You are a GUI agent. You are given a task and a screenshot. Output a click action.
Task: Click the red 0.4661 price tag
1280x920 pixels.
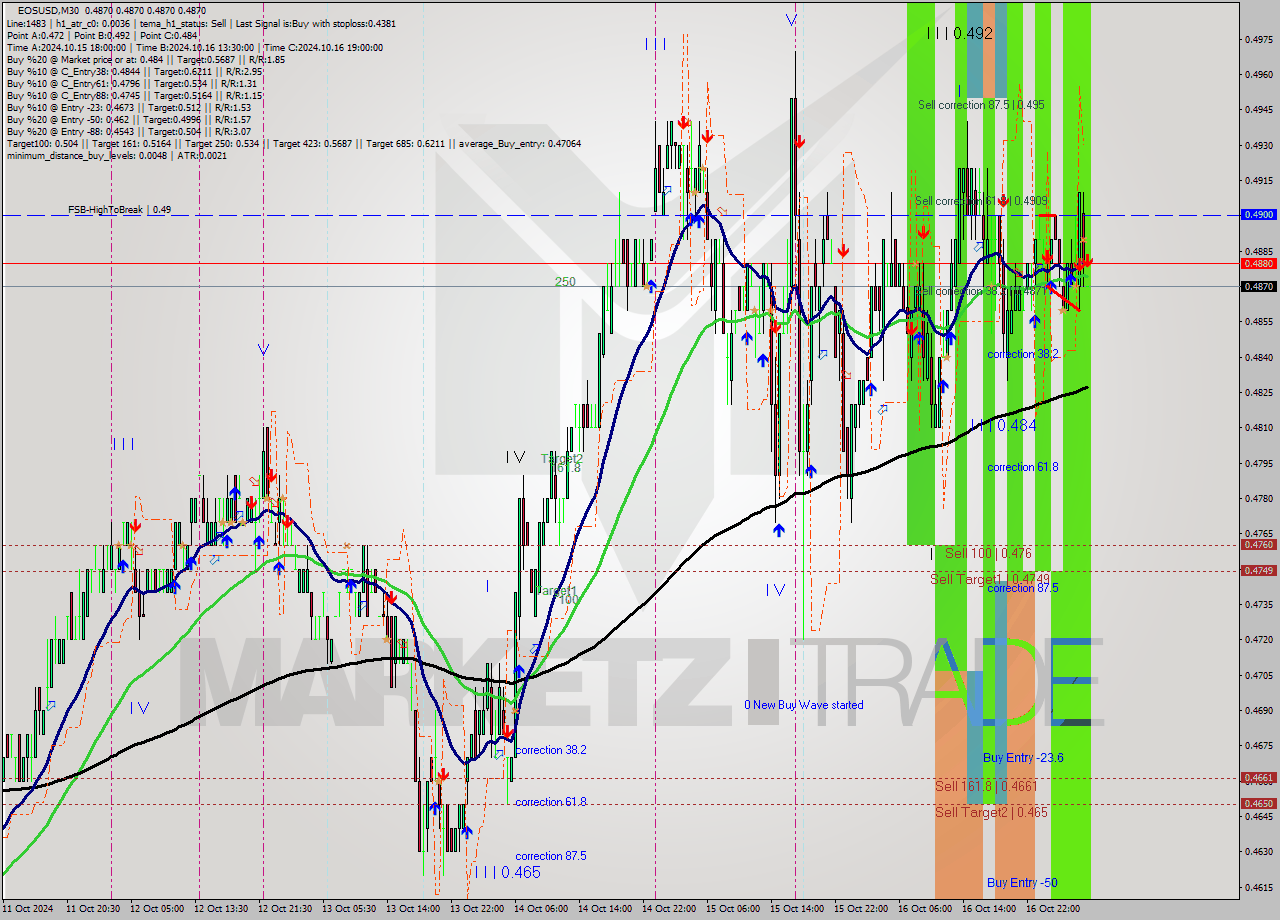tap(1257, 777)
